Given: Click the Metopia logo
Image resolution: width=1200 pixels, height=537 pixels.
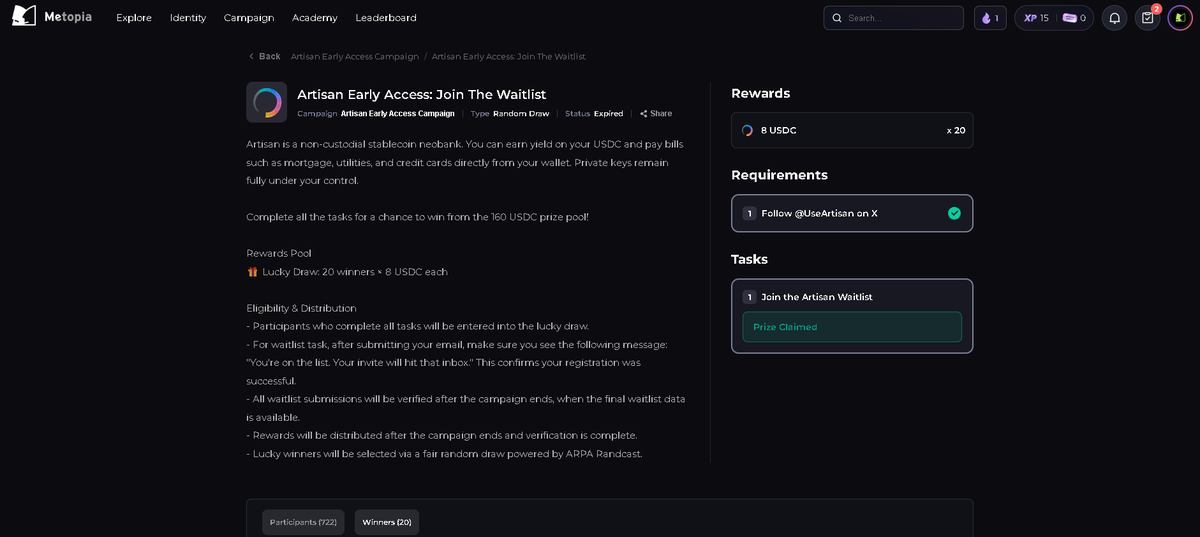Looking at the screenshot, I should [52, 17].
